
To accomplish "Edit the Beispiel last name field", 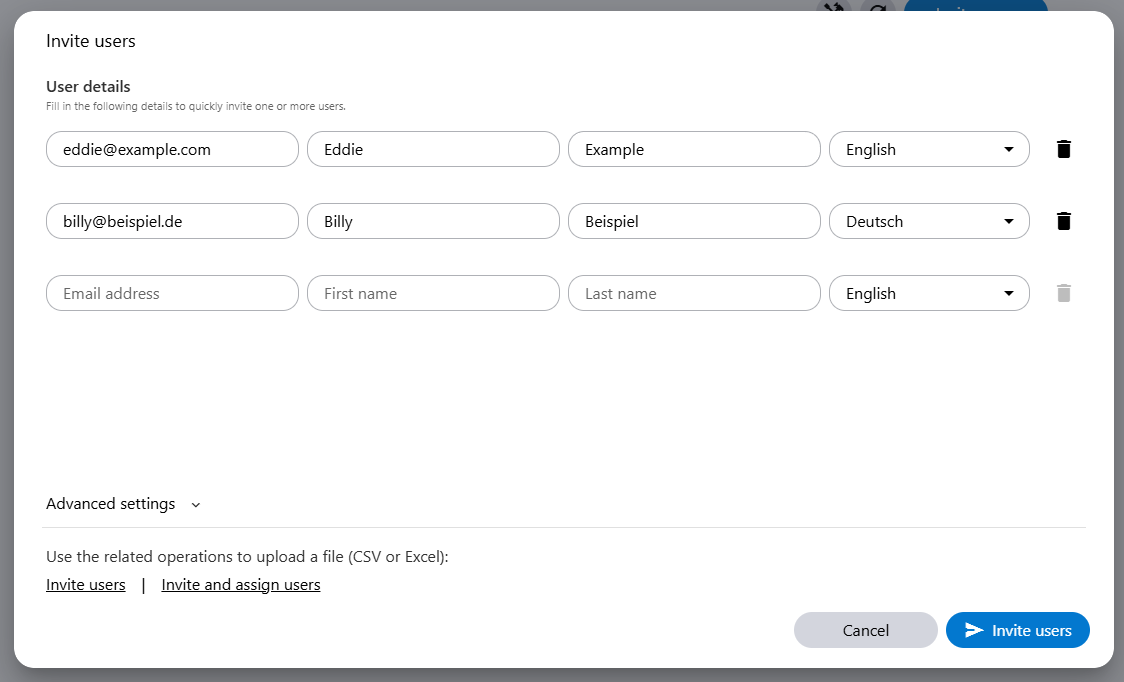I will [694, 221].
